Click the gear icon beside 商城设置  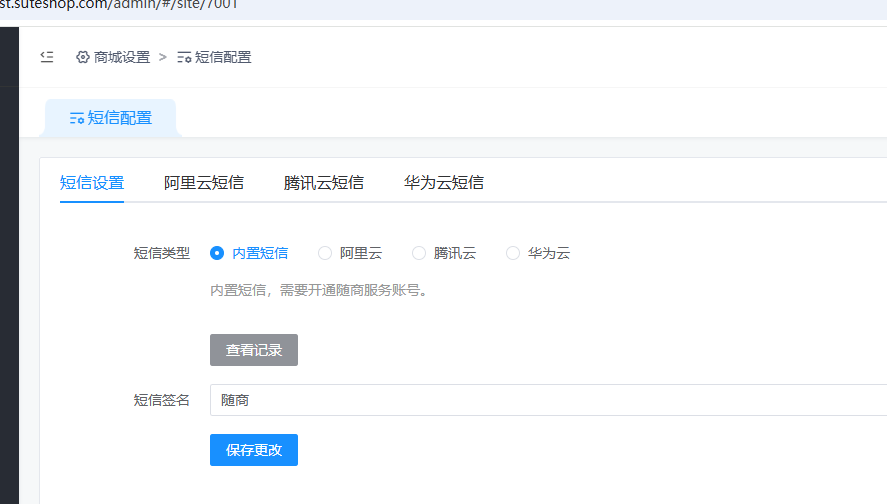[x=83, y=57]
